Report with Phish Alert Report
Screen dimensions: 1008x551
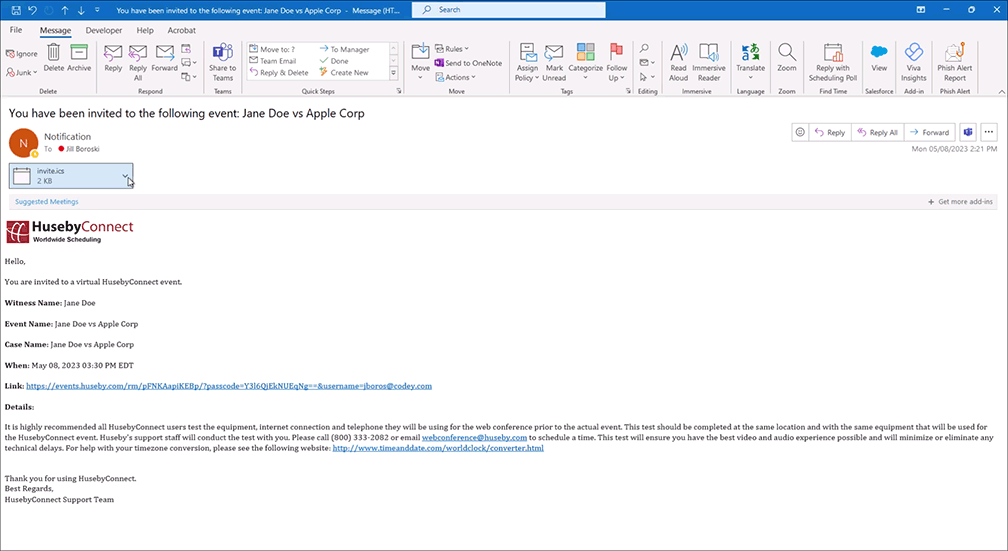click(955, 62)
